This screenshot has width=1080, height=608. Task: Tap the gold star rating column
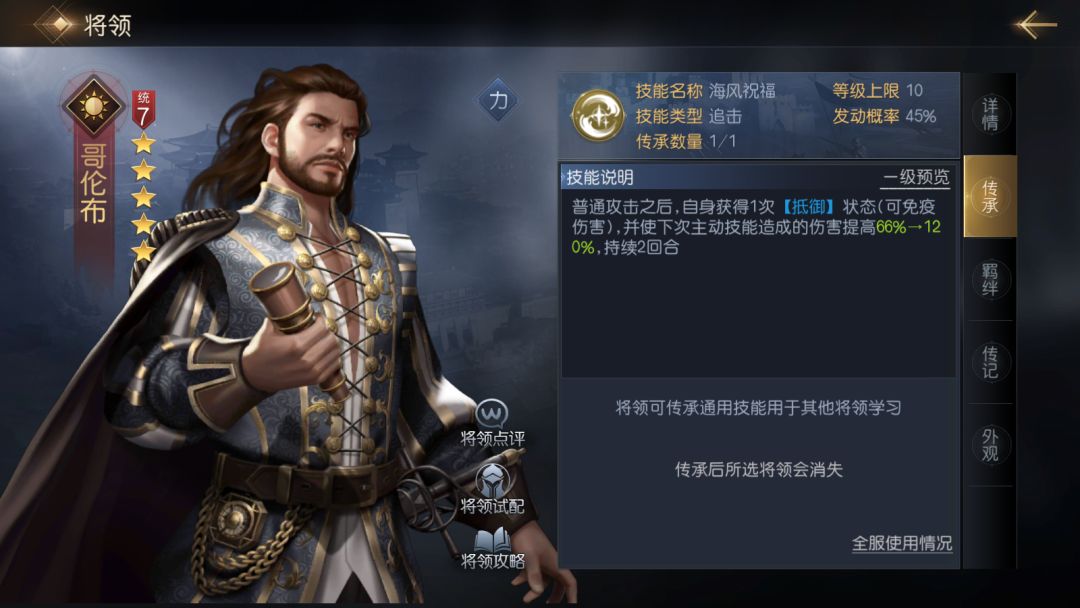[143, 197]
